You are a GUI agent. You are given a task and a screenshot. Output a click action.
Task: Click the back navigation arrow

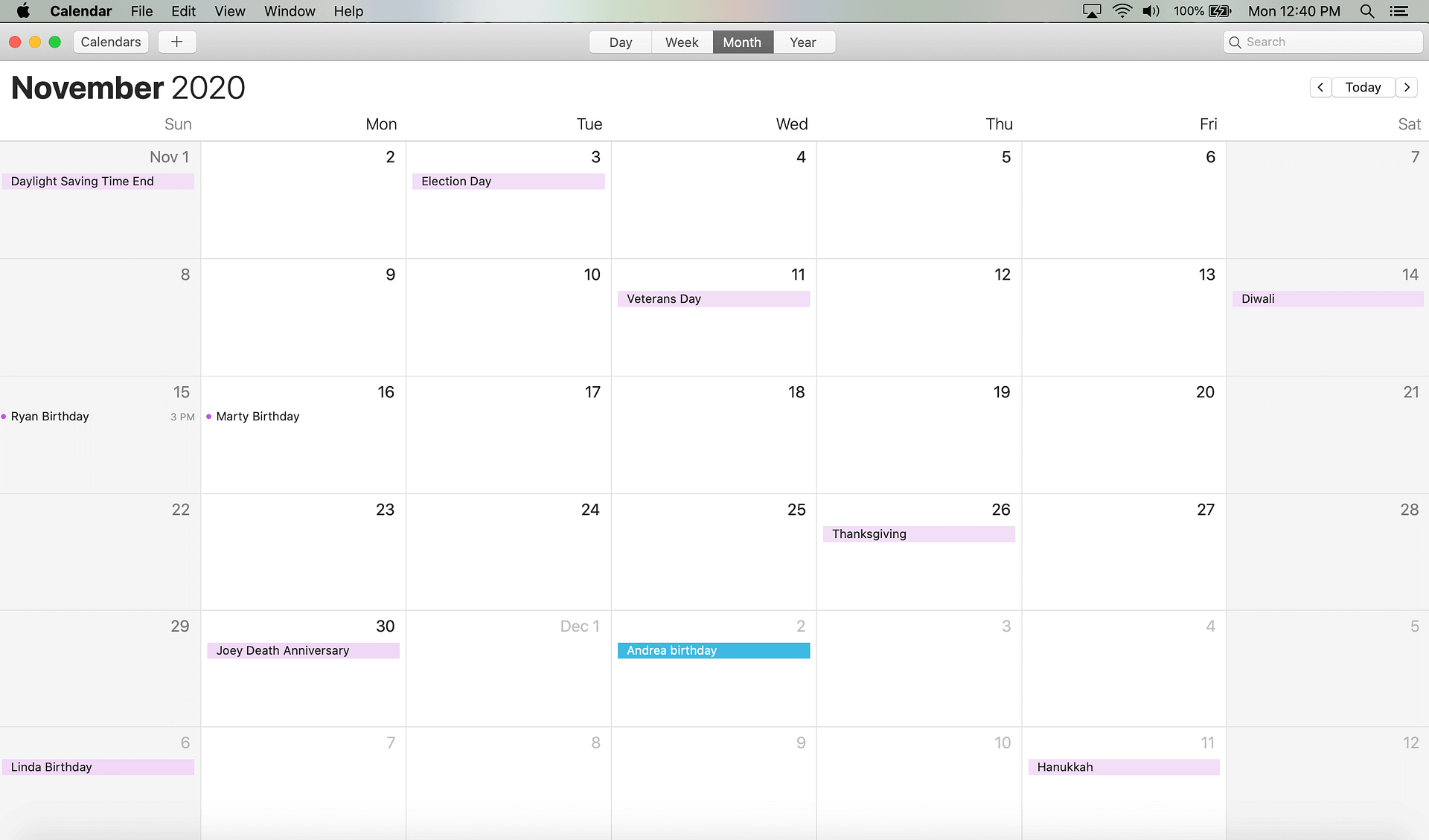coord(1320,88)
